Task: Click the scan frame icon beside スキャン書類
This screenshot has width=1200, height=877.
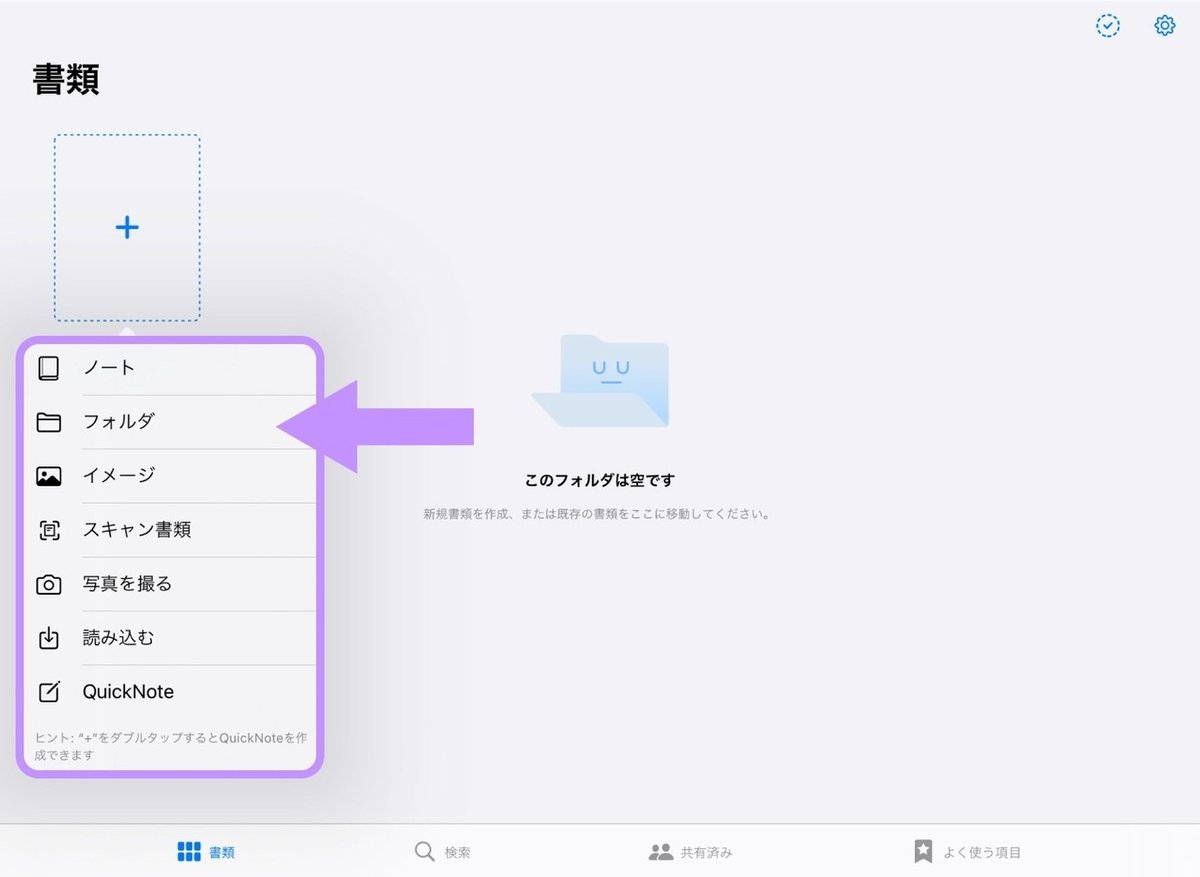Action: click(48, 529)
